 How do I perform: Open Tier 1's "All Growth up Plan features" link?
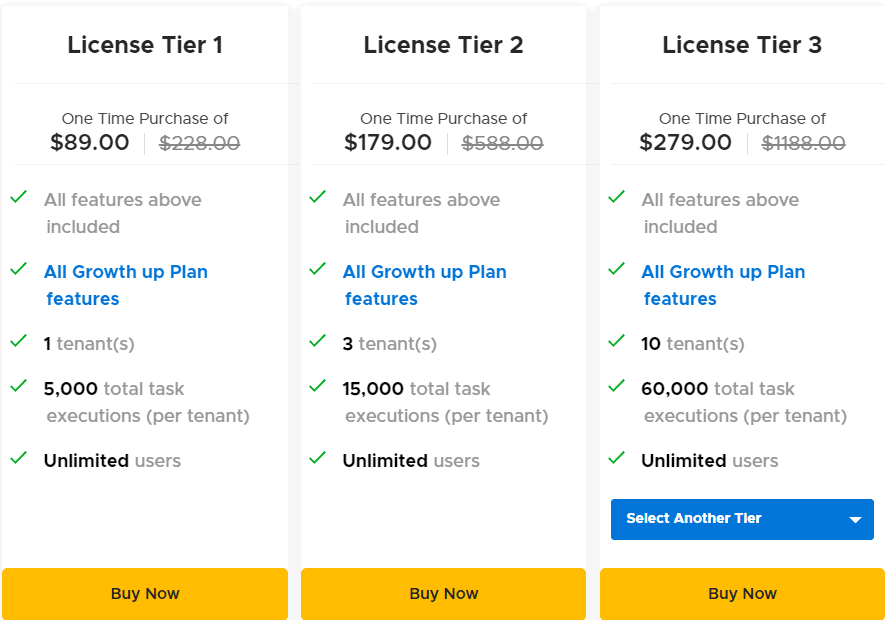pos(126,284)
